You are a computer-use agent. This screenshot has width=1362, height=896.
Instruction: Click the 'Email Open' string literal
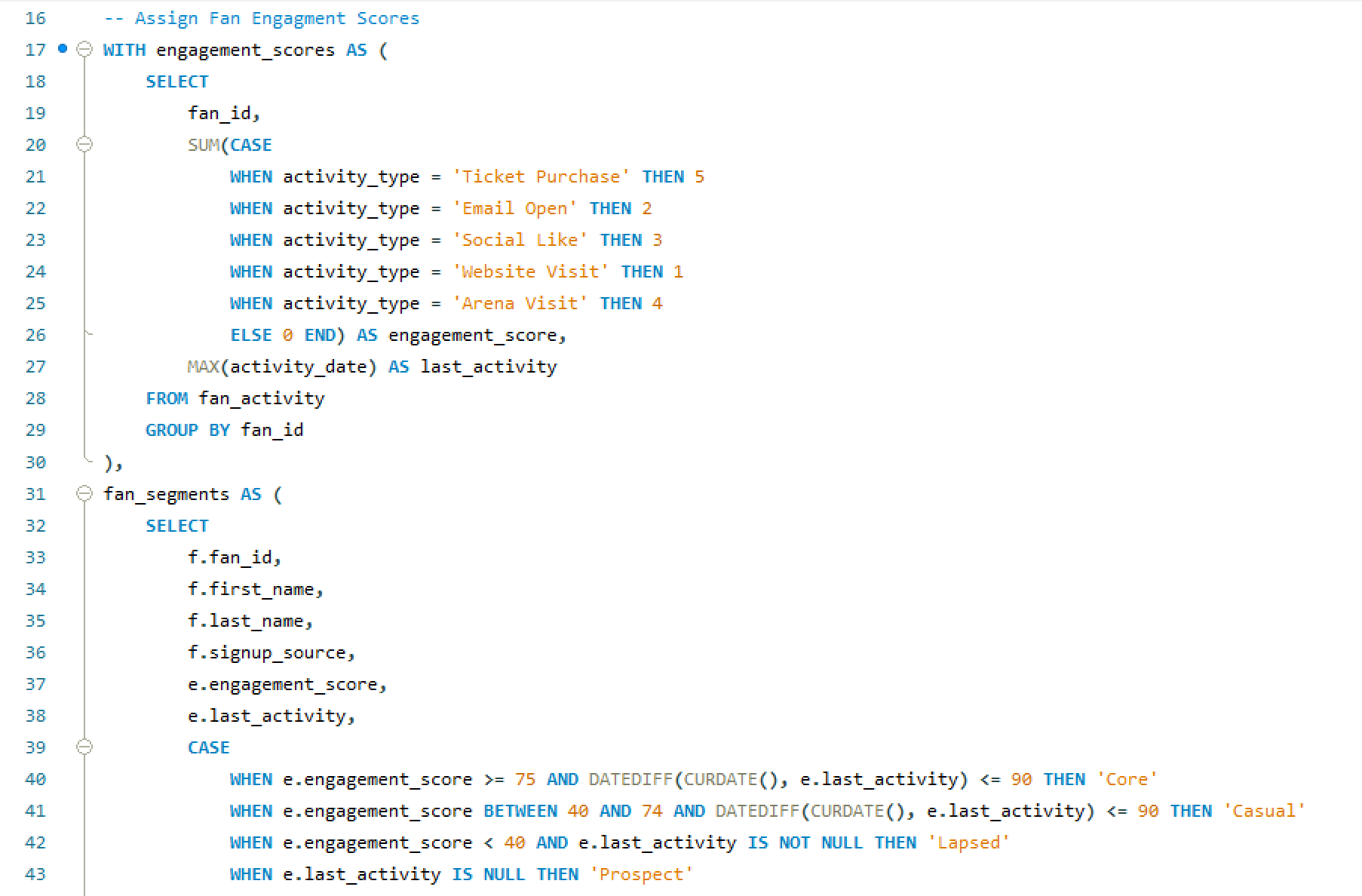(515, 207)
